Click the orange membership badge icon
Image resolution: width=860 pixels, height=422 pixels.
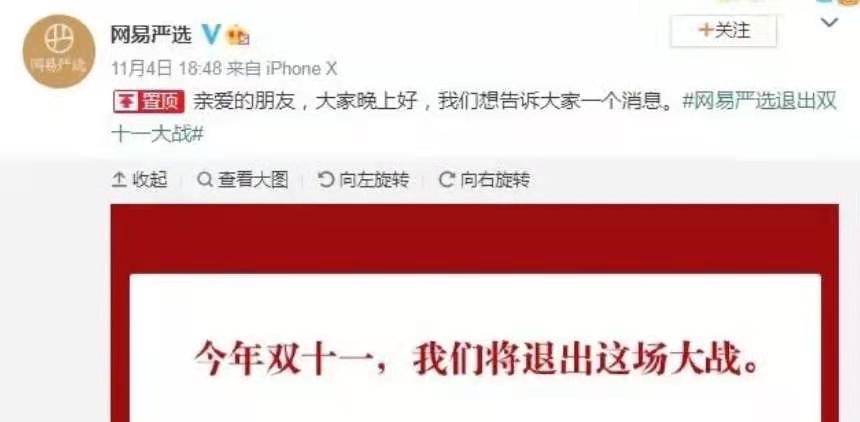pyautogui.click(x=237, y=36)
